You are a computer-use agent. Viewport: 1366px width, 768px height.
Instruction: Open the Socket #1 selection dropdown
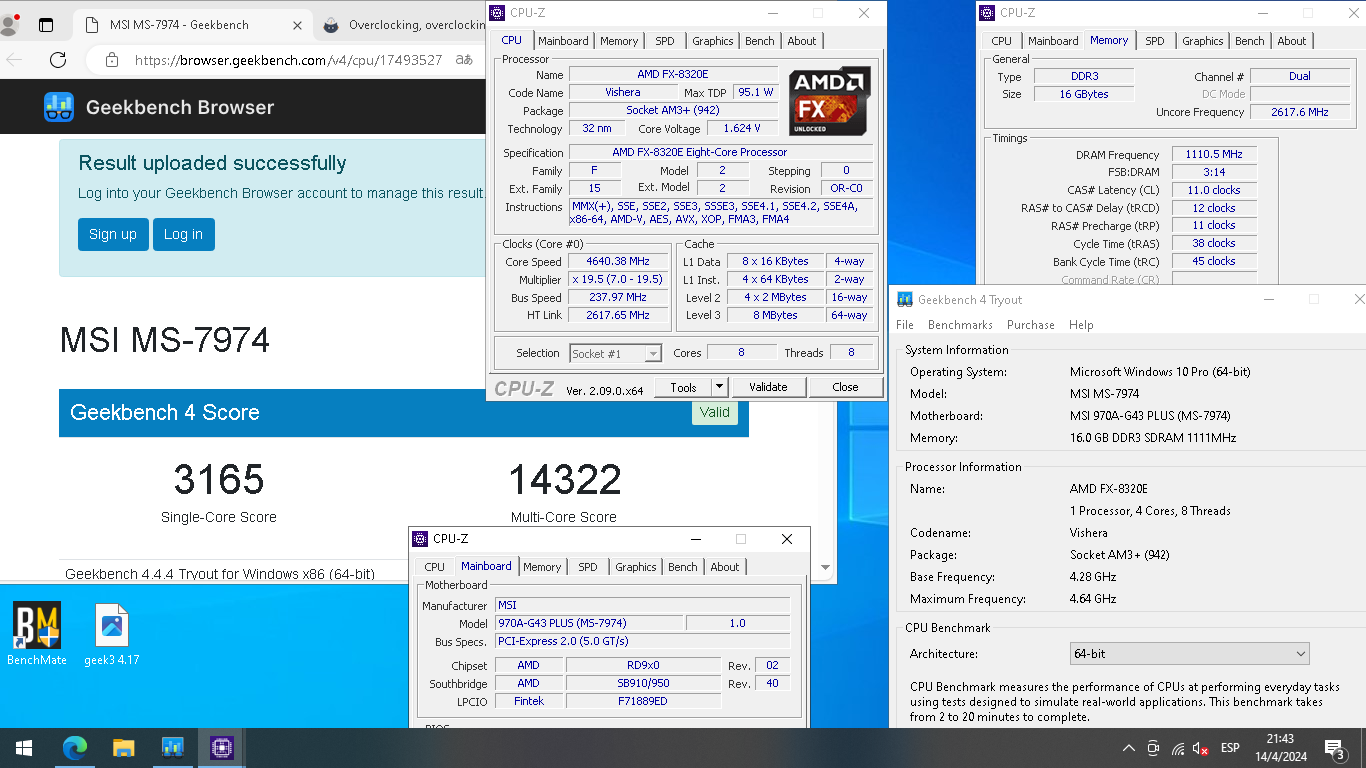616,353
